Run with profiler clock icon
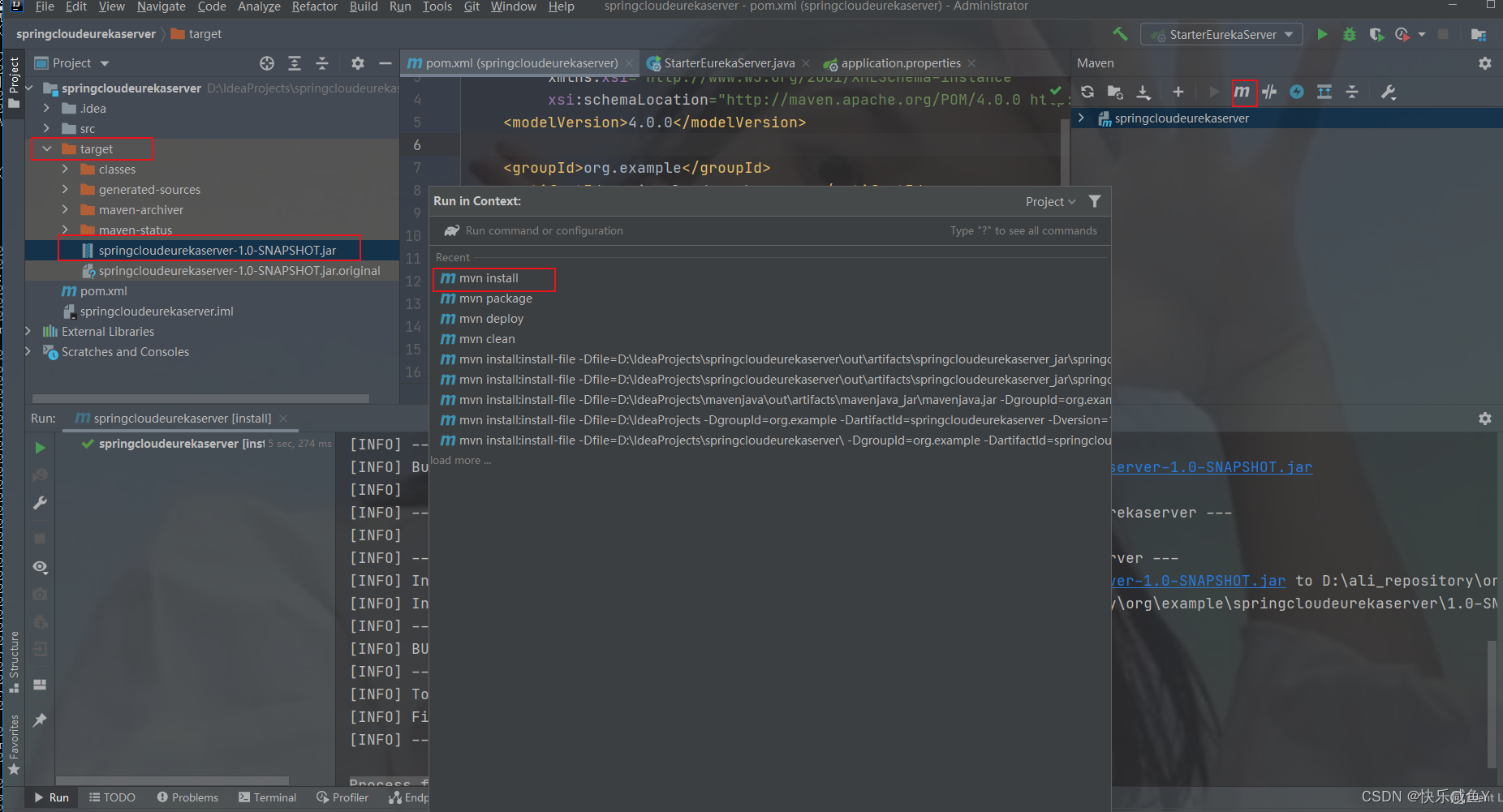 click(1402, 34)
